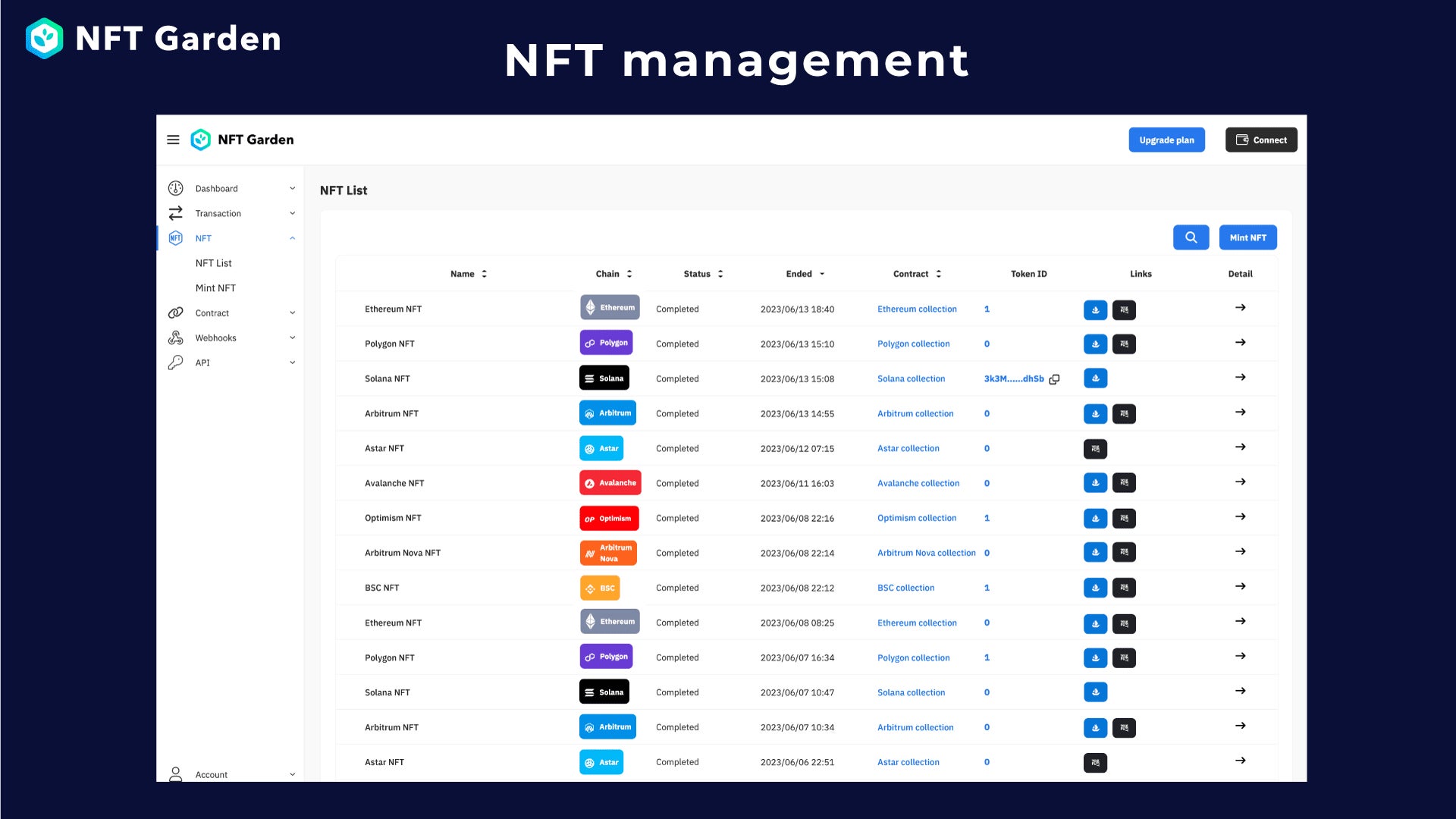
Task: Click the API key icon in sidebar
Action: pyautogui.click(x=176, y=362)
